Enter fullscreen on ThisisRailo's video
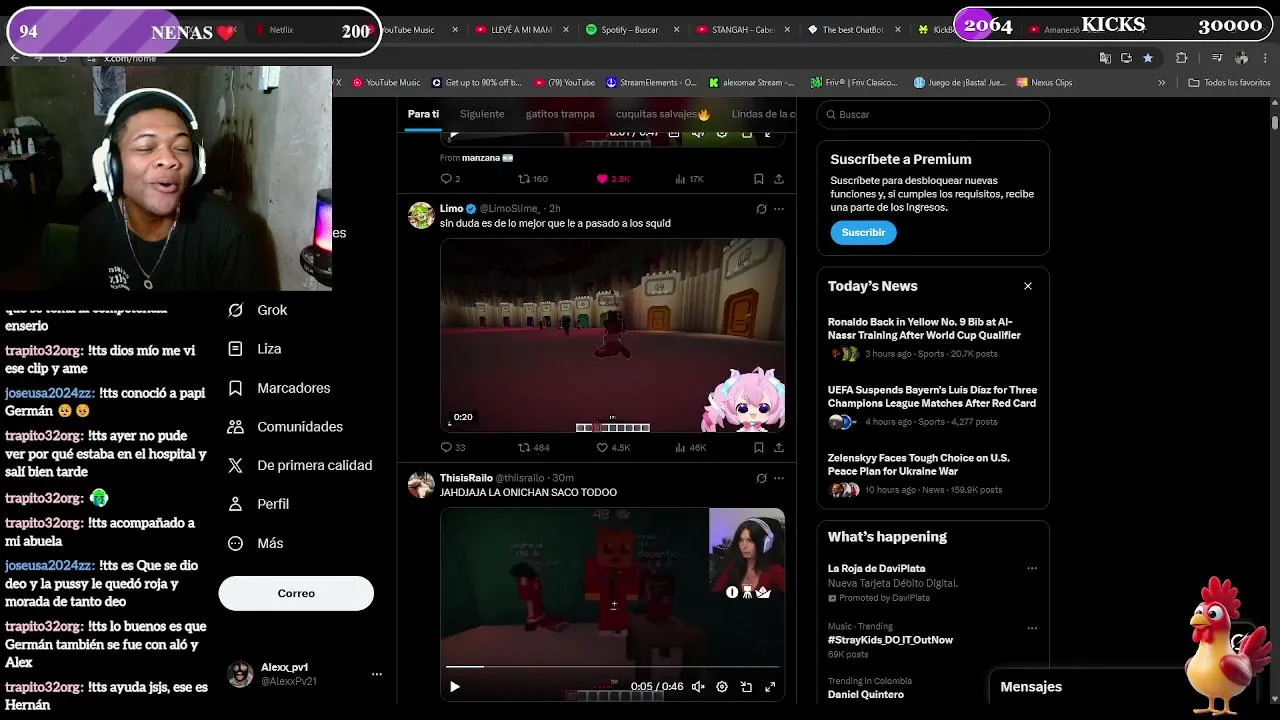The height and width of the screenshot is (720, 1280). click(x=770, y=687)
